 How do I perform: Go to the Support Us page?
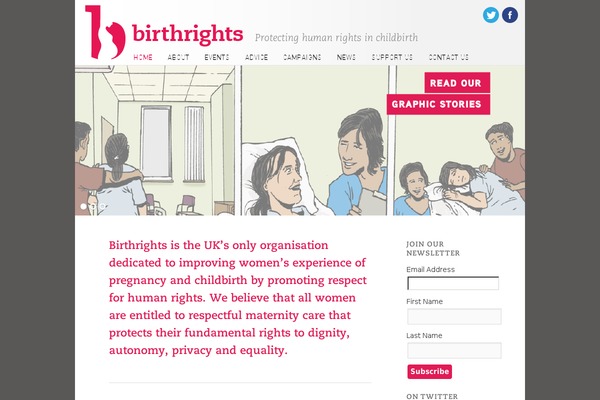pos(392,58)
